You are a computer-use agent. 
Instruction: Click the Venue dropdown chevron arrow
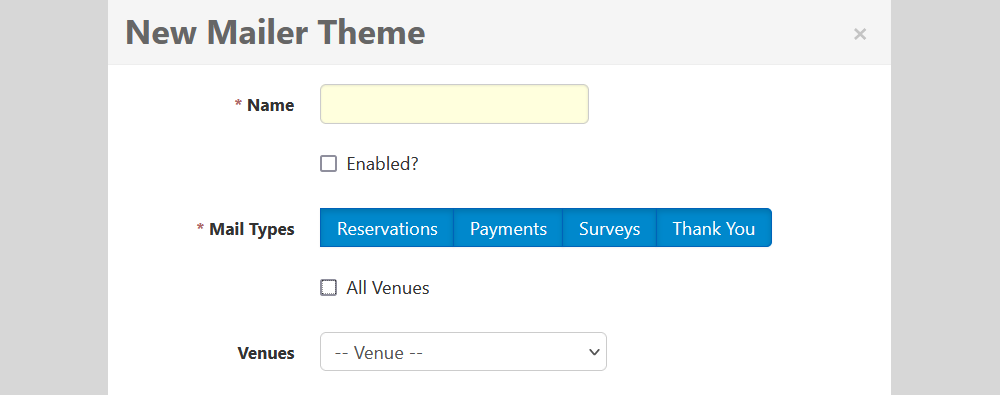click(594, 352)
